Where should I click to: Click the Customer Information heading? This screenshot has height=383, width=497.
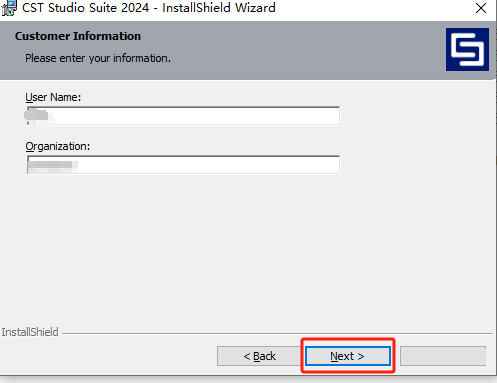click(x=78, y=36)
